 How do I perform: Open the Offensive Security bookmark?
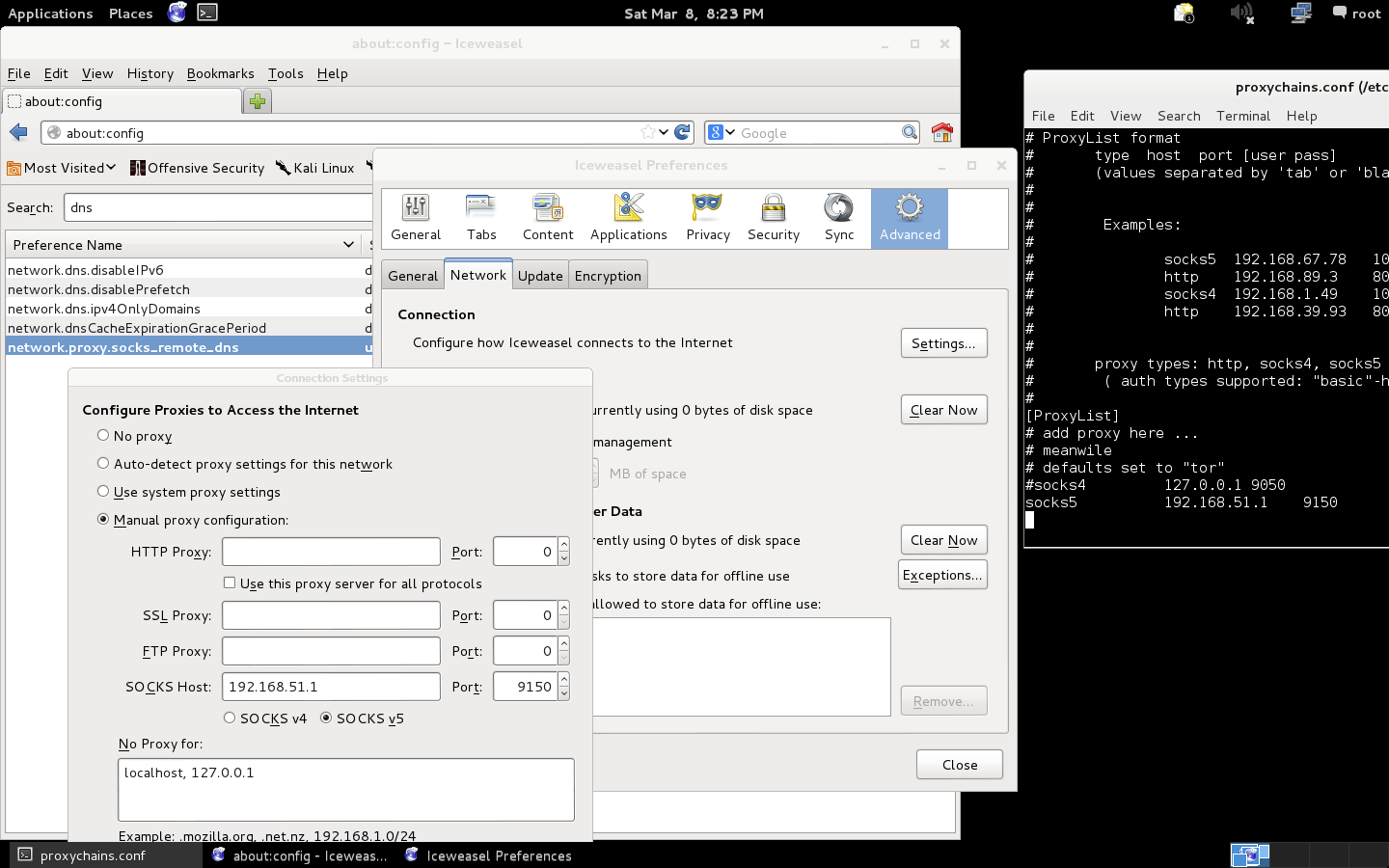[198, 168]
